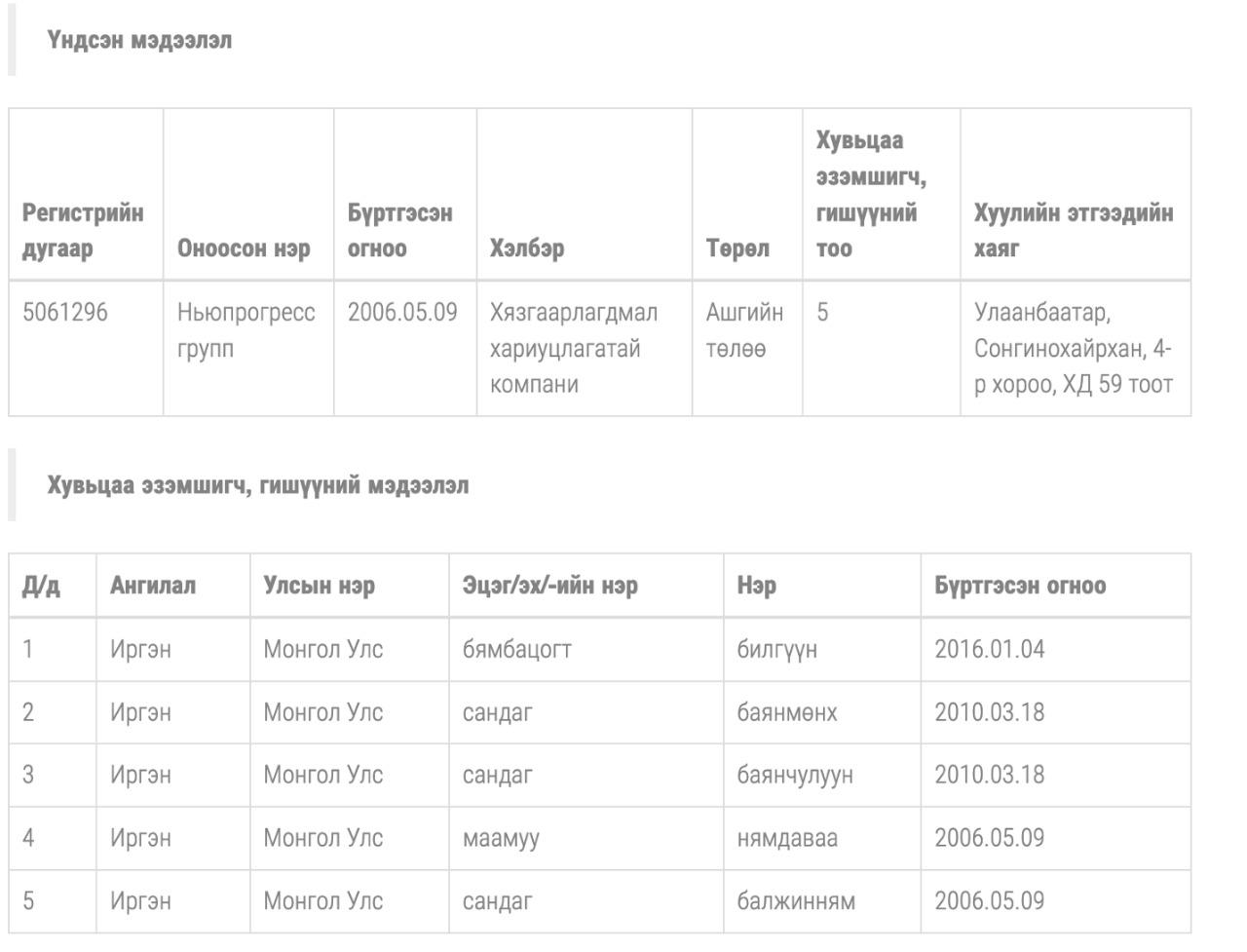Select shareholder name "баянмөнх"
The width and height of the screenshot is (1247, 952).
786,712
